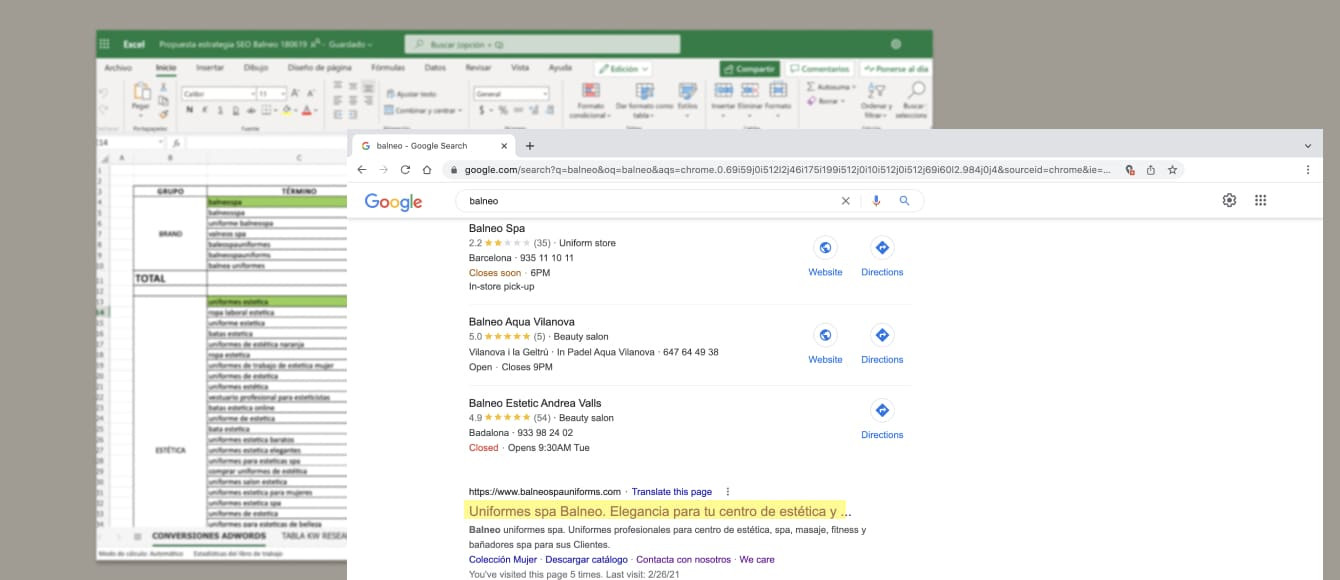Bookmark this page with the star icon
Image resolution: width=1340 pixels, height=580 pixels.
[x=1173, y=170]
